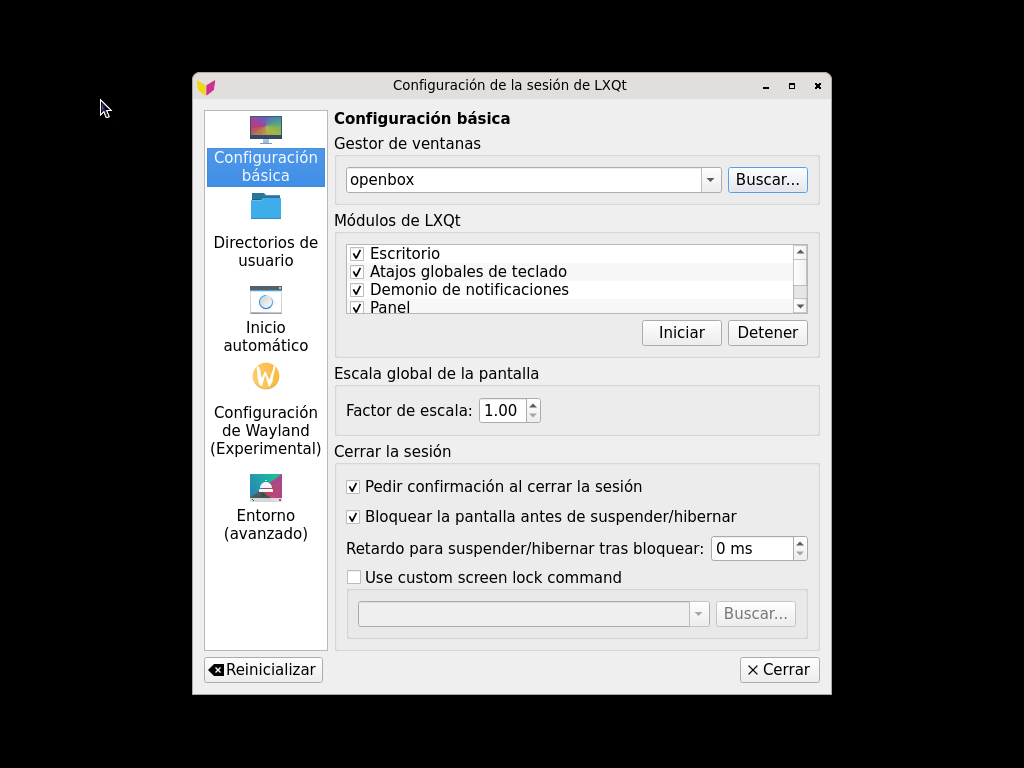Expand the window manager openbox dropdown
1024x768 pixels.
tap(711, 180)
